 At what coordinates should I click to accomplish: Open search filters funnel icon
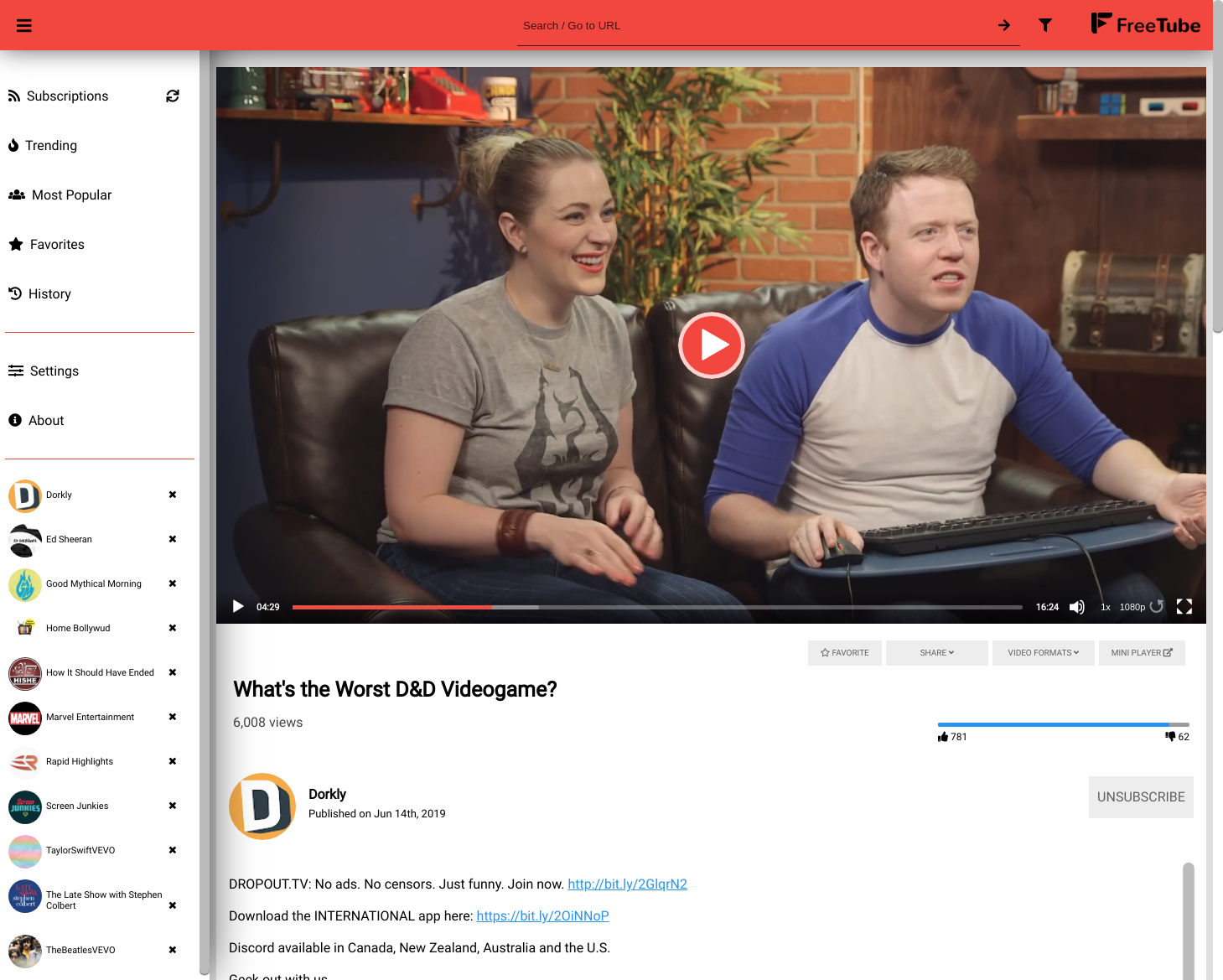point(1045,25)
